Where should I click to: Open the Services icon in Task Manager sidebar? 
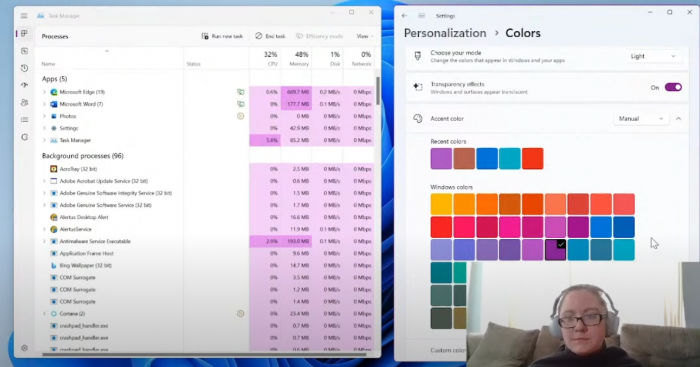[x=24, y=137]
